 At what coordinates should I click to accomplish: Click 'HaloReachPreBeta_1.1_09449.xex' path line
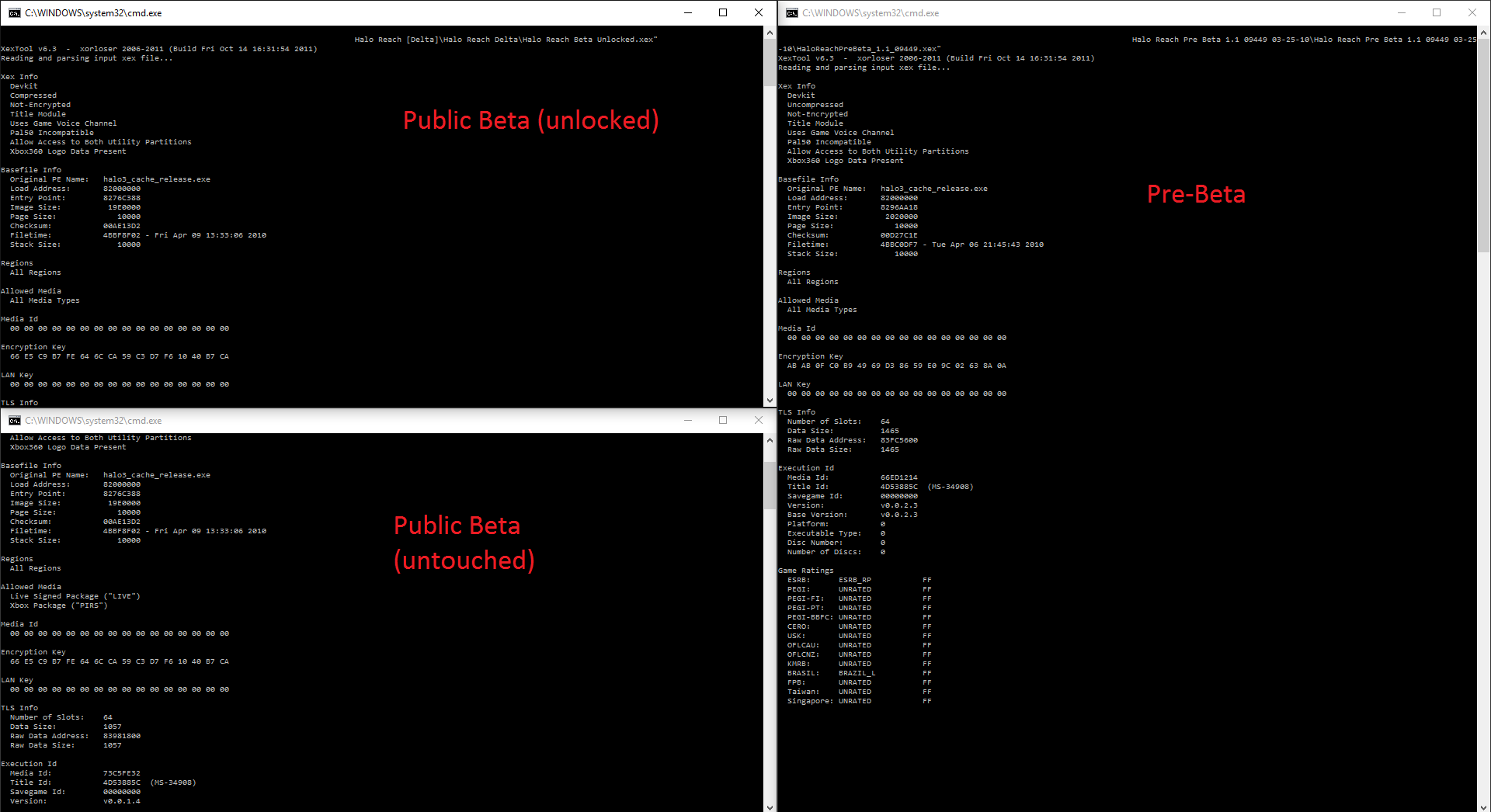click(x=860, y=49)
